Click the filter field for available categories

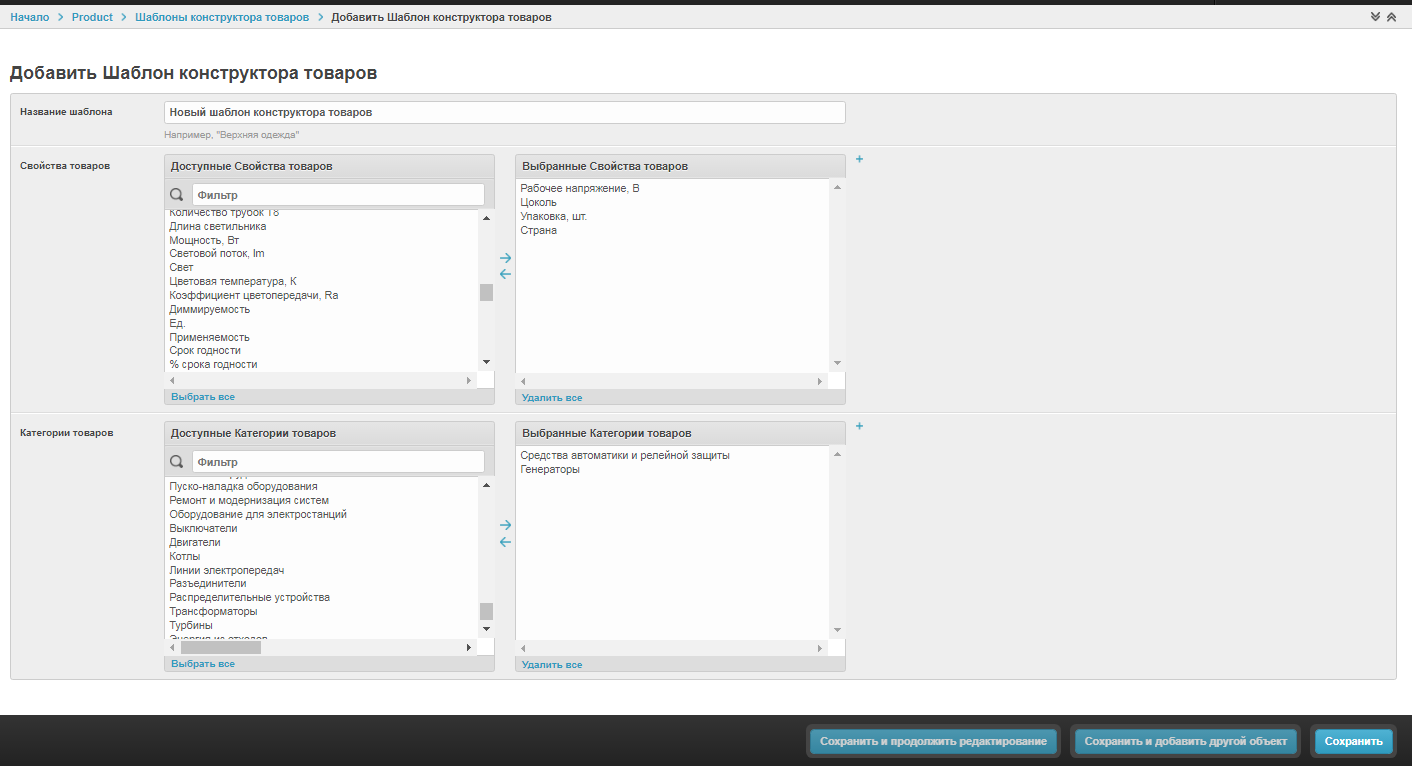tap(337, 462)
